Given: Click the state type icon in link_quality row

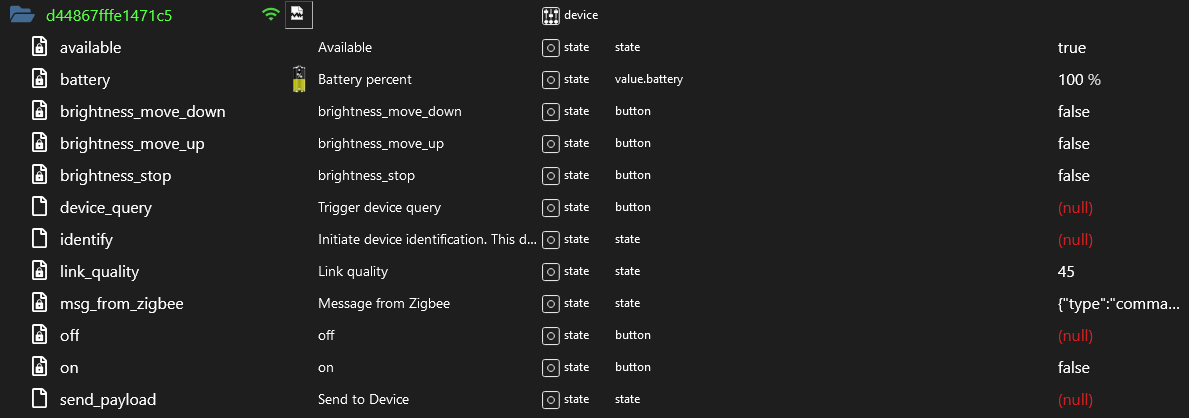Looking at the screenshot, I should [x=551, y=272].
